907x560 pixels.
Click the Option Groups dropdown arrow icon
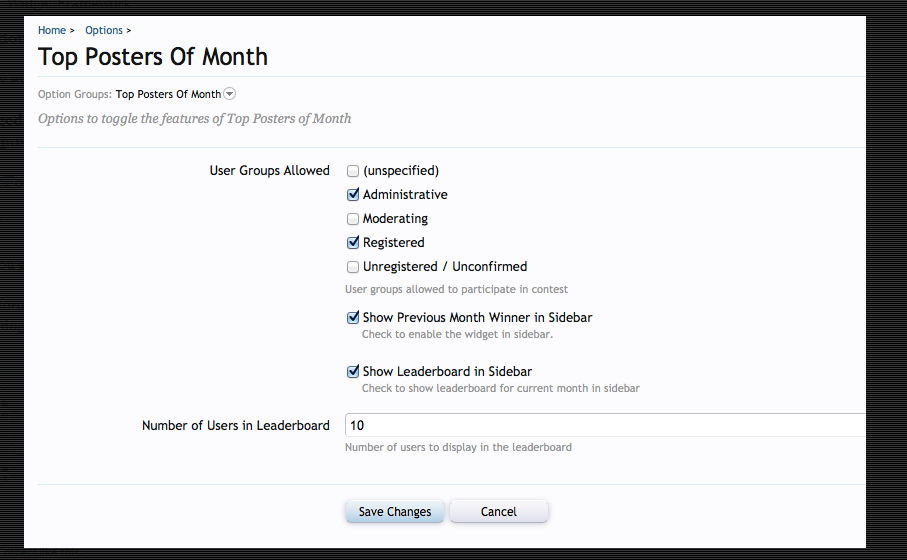(230, 94)
